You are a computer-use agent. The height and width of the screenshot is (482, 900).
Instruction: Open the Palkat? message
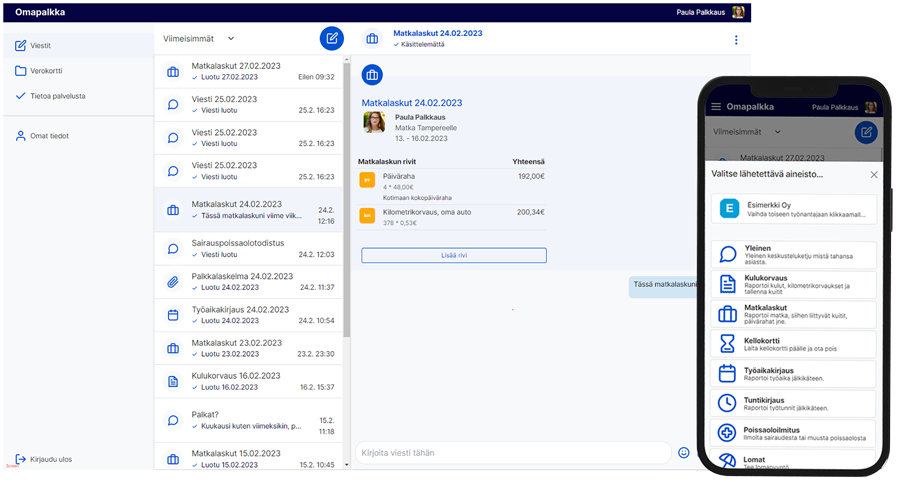click(x=249, y=421)
